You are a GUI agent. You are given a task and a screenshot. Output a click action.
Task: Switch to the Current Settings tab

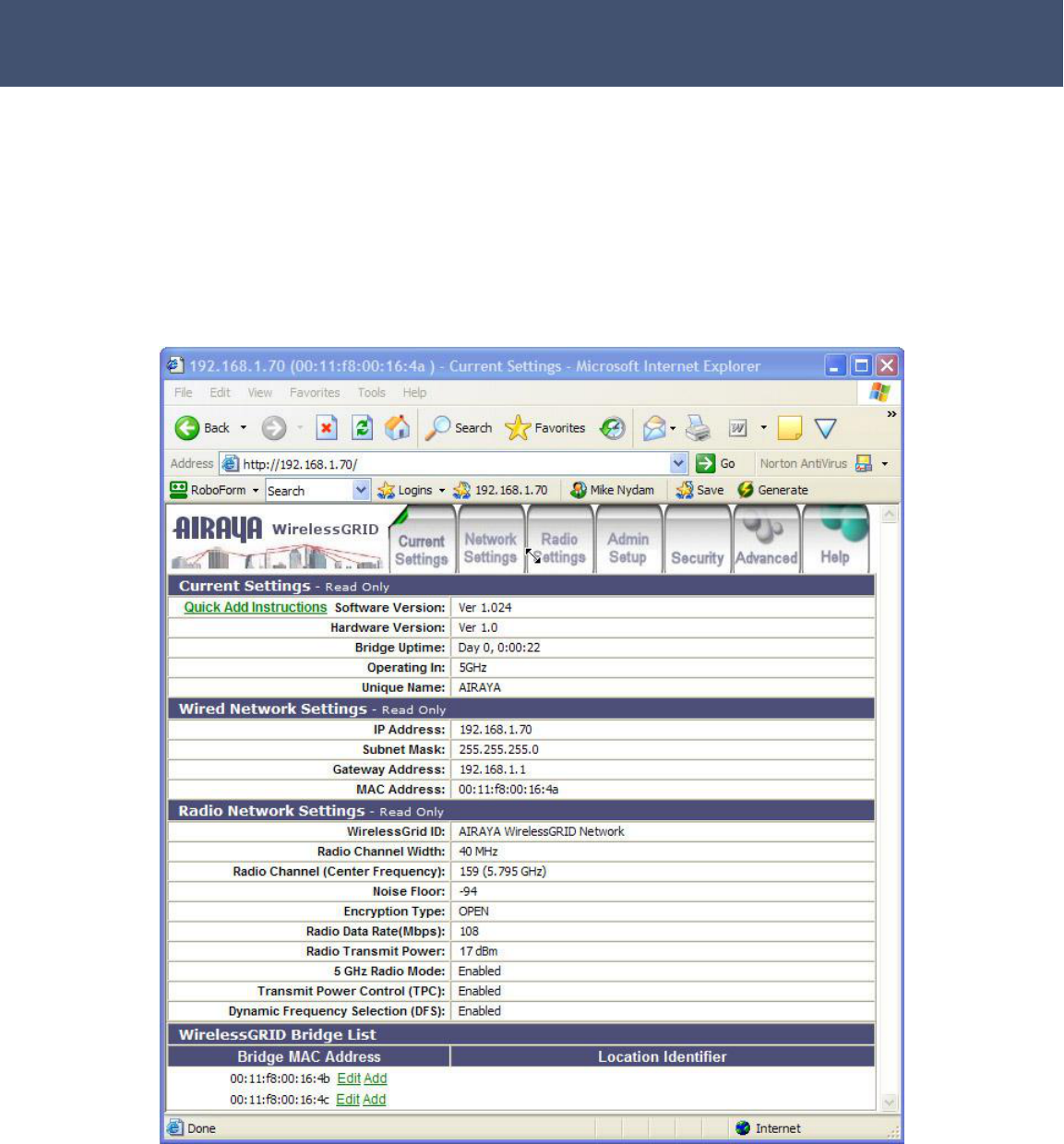click(422, 542)
